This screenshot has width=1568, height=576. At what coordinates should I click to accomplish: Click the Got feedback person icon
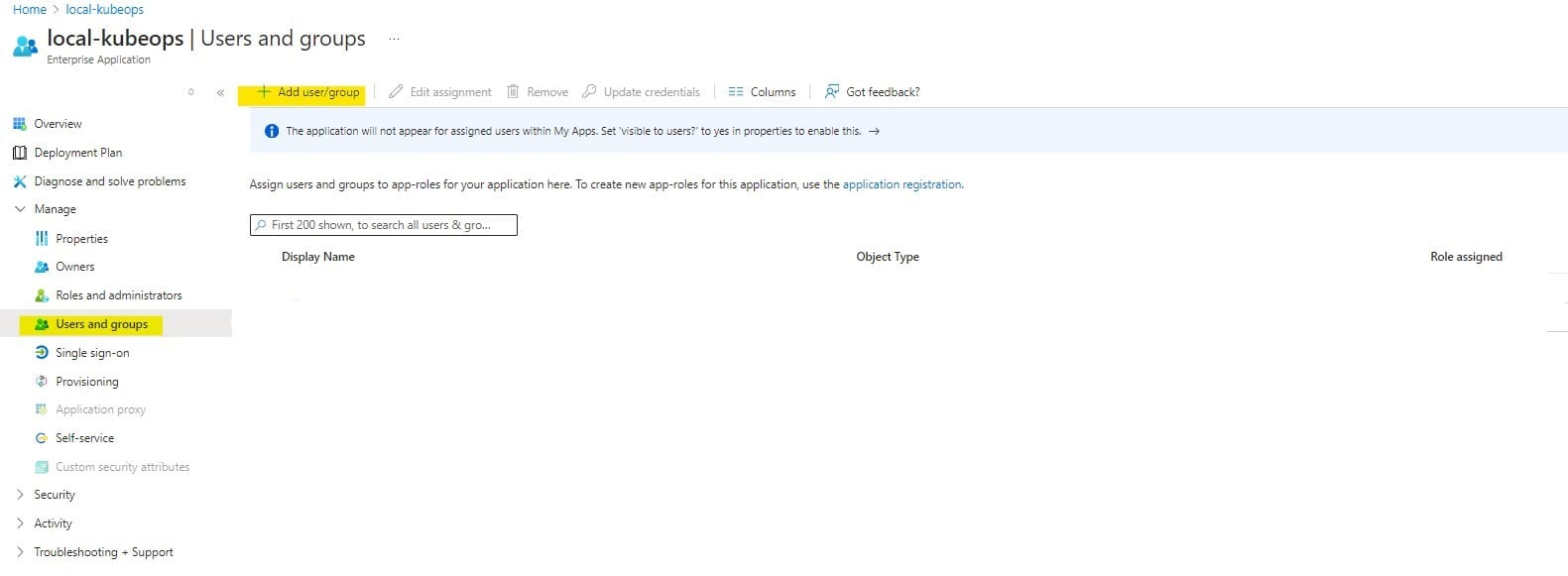832,92
